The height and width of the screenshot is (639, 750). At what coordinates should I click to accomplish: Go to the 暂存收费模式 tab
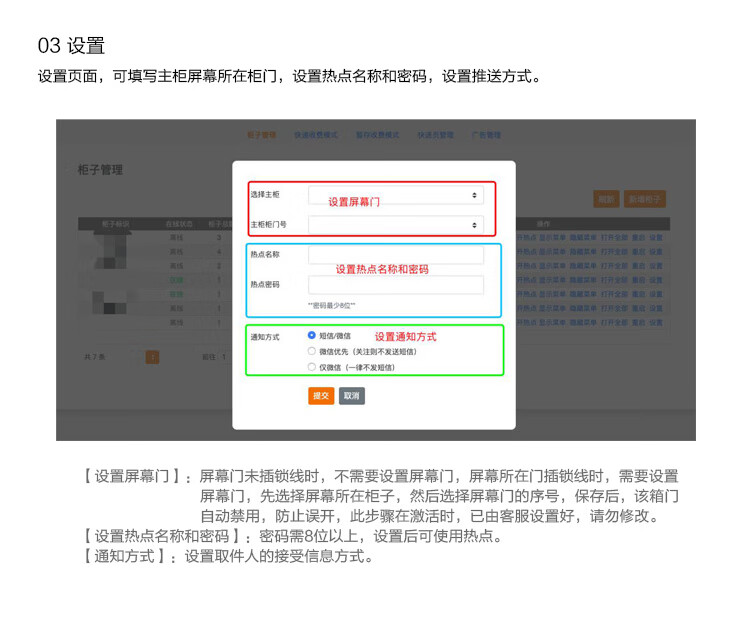[x=377, y=135]
